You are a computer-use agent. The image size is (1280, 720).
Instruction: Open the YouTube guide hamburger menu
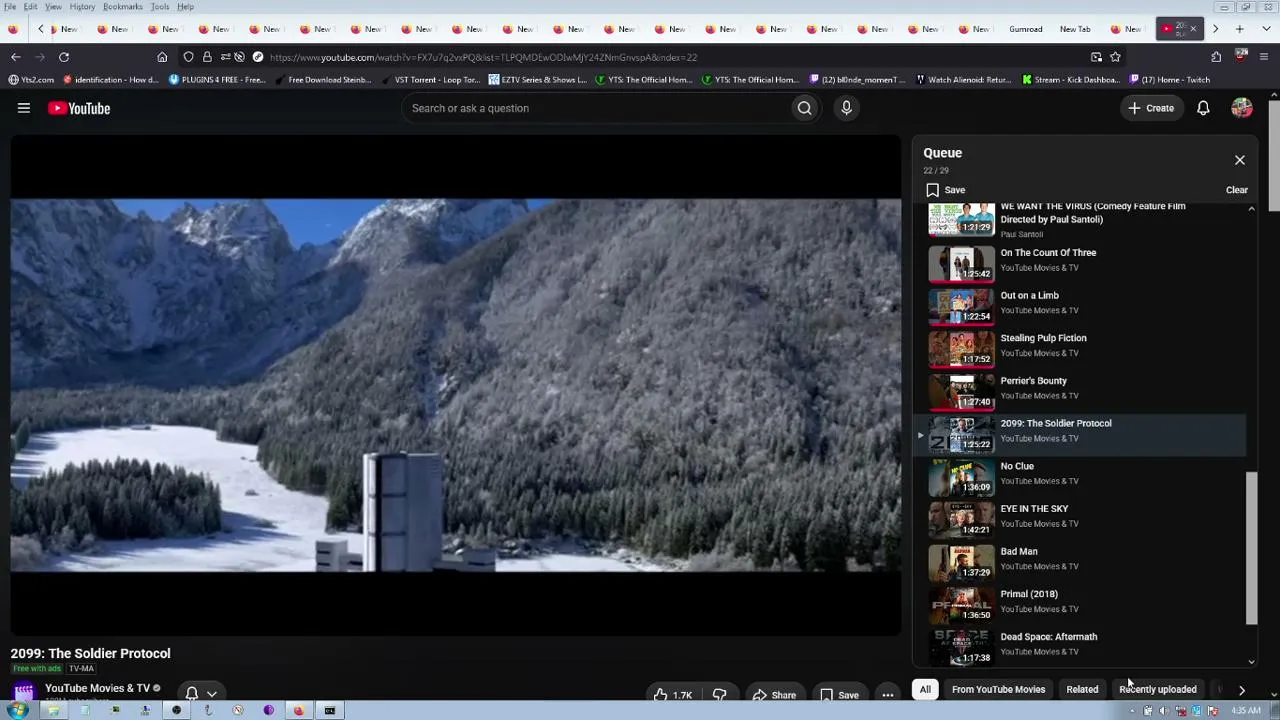point(24,108)
